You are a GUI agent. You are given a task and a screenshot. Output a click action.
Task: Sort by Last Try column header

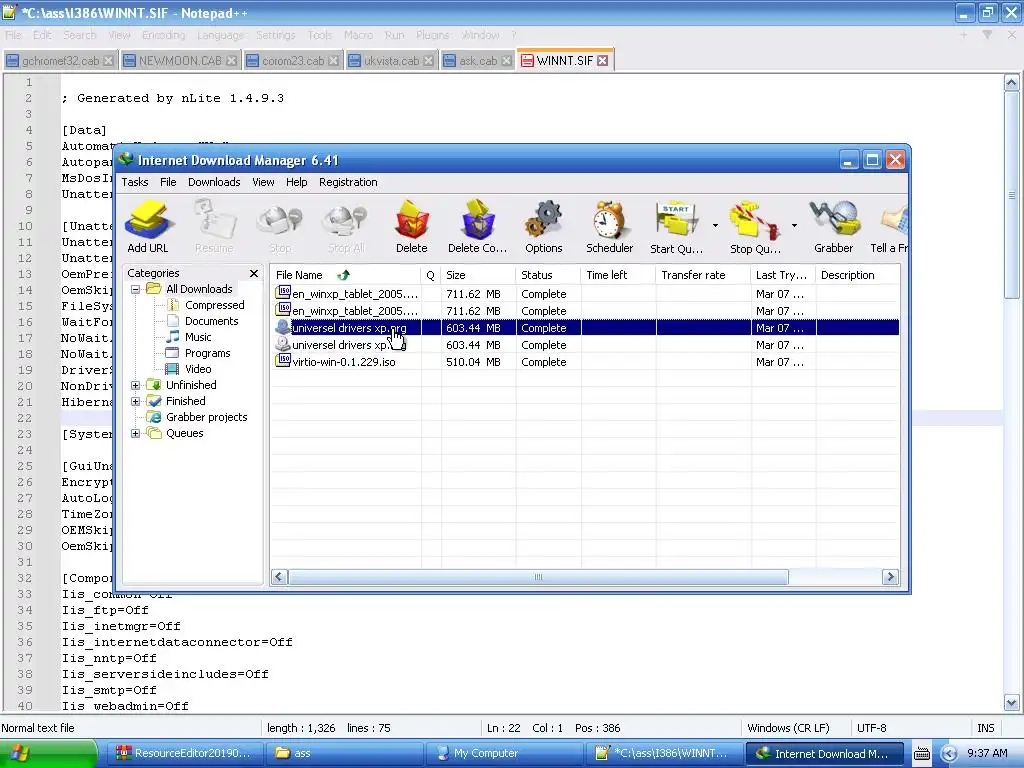(782, 275)
